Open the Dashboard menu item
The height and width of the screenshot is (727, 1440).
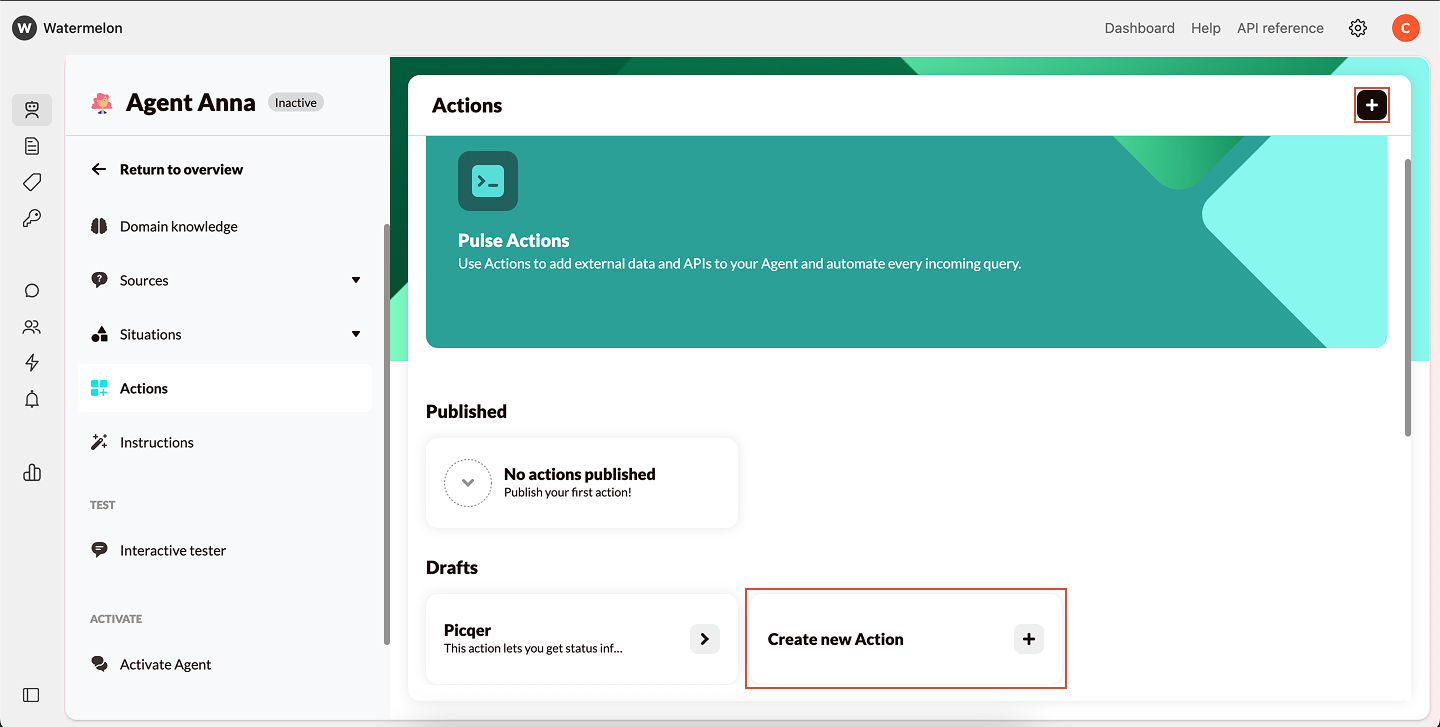tap(1139, 28)
